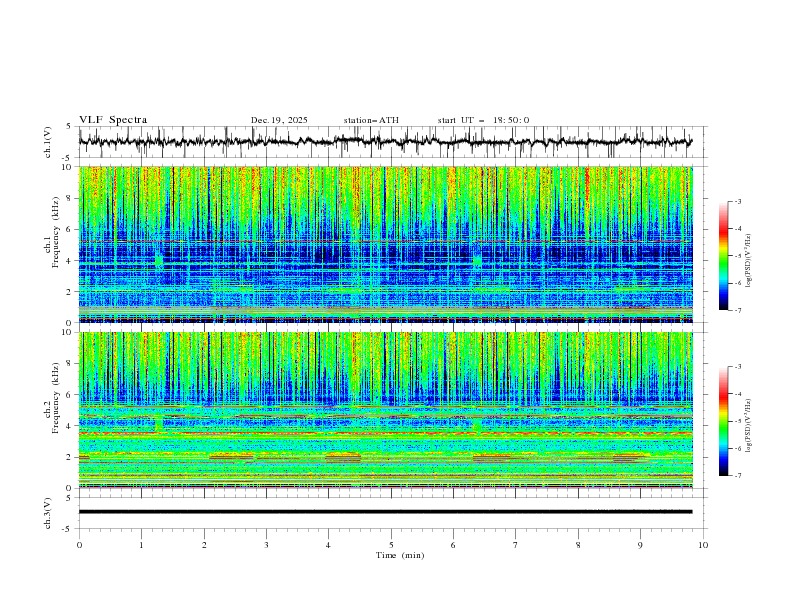Image resolution: width=792 pixels, height=612 pixels.
Task: Click time axis tick label '2'
Action: (x=204, y=545)
